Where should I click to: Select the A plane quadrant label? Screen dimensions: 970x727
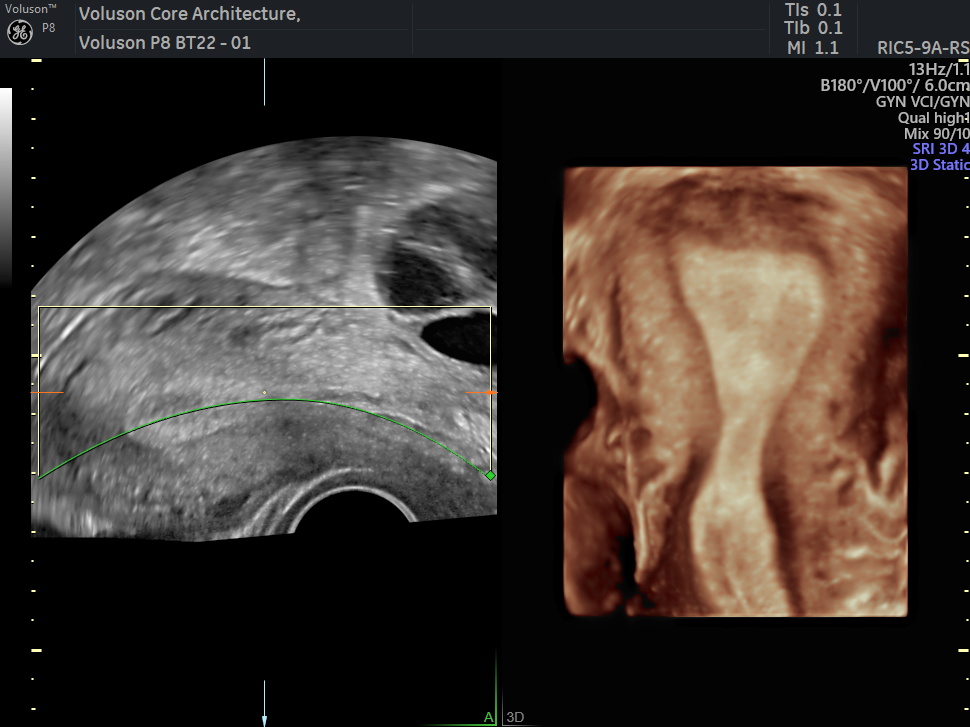(x=488, y=717)
